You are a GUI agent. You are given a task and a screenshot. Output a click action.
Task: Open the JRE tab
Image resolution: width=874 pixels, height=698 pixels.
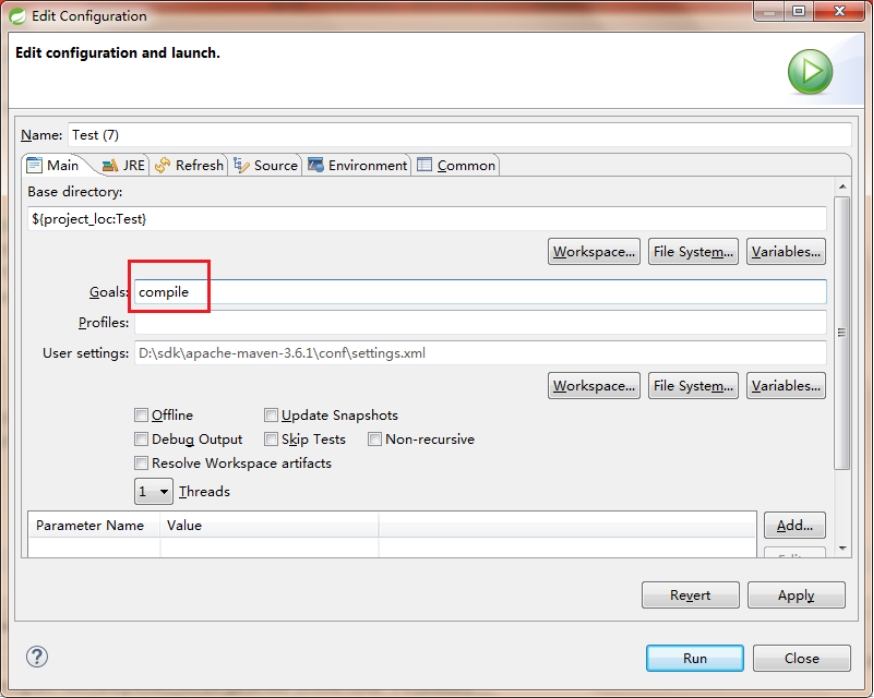tap(124, 166)
